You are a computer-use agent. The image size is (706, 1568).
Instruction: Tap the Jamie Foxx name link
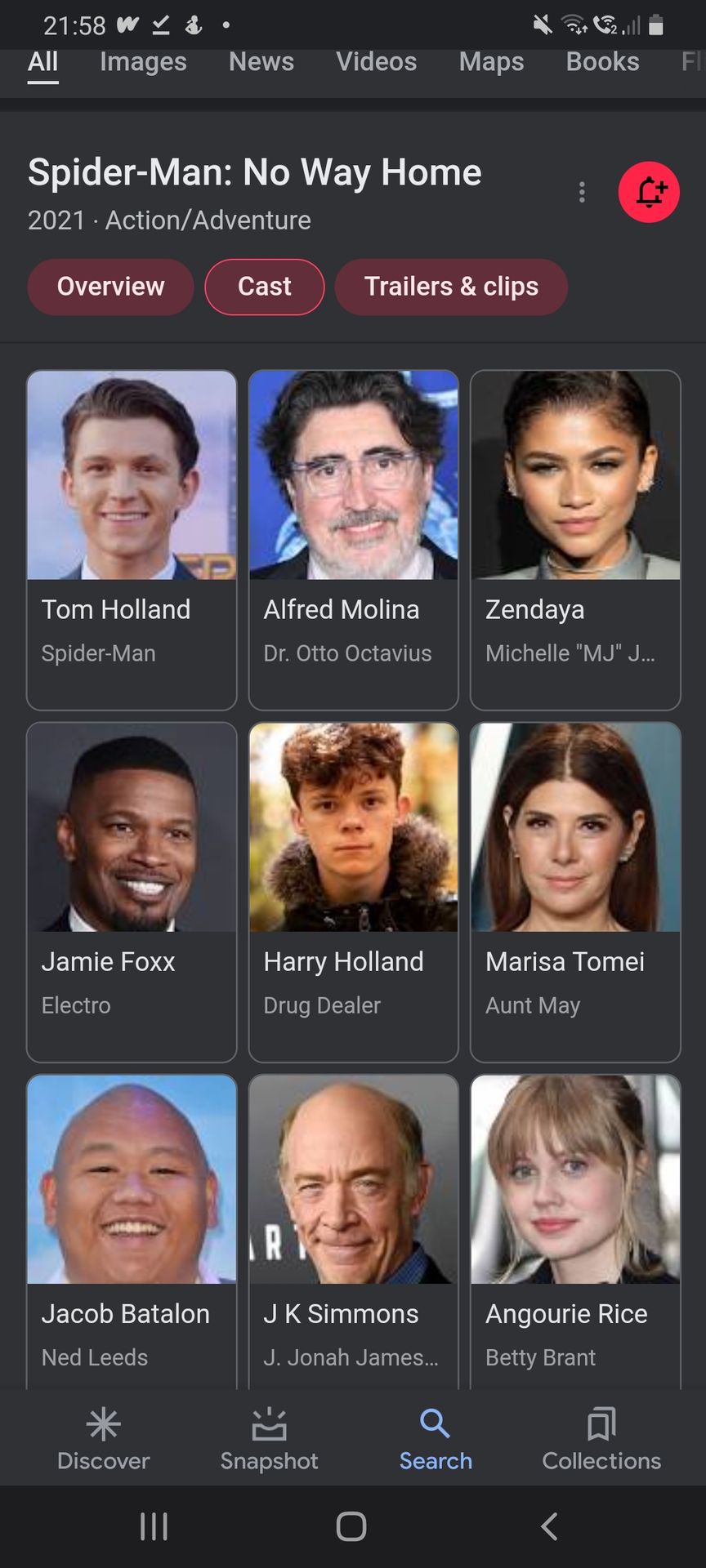pos(108,961)
